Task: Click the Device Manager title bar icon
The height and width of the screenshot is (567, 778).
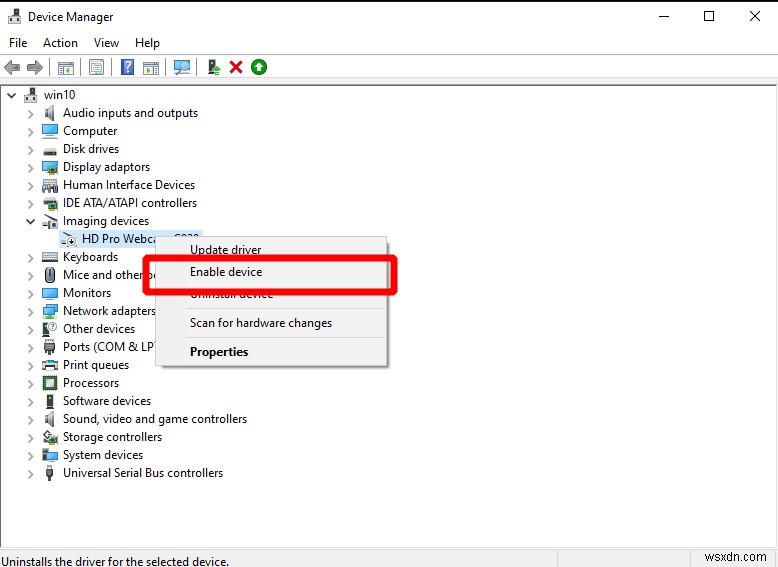Action: coord(14,17)
